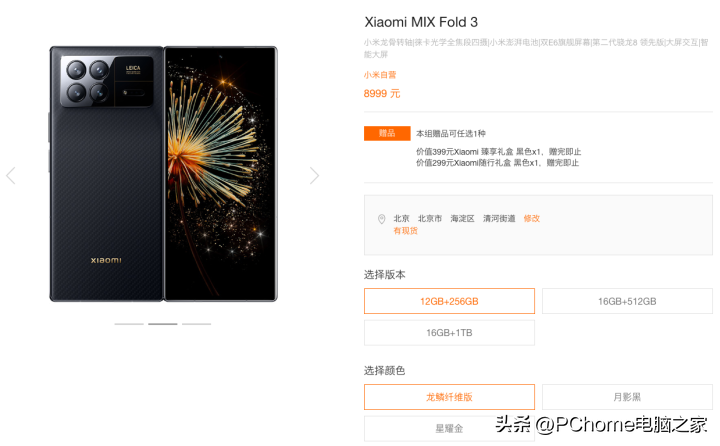Jump to third carousel image indicator
This screenshot has width=720, height=446.
click(x=197, y=324)
